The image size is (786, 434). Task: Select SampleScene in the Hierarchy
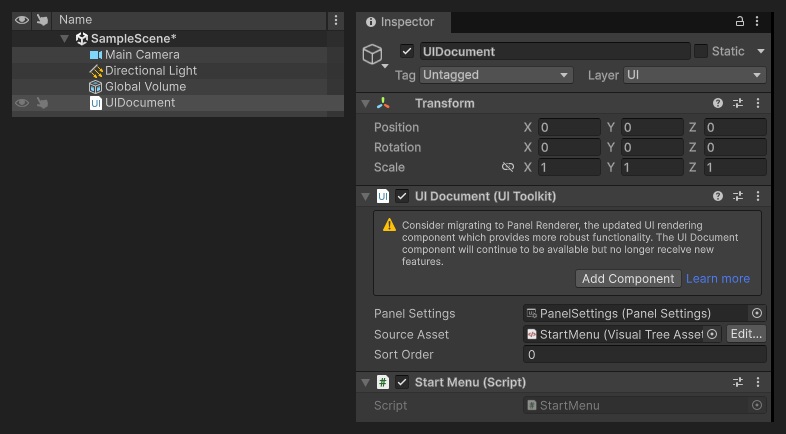(x=133, y=39)
